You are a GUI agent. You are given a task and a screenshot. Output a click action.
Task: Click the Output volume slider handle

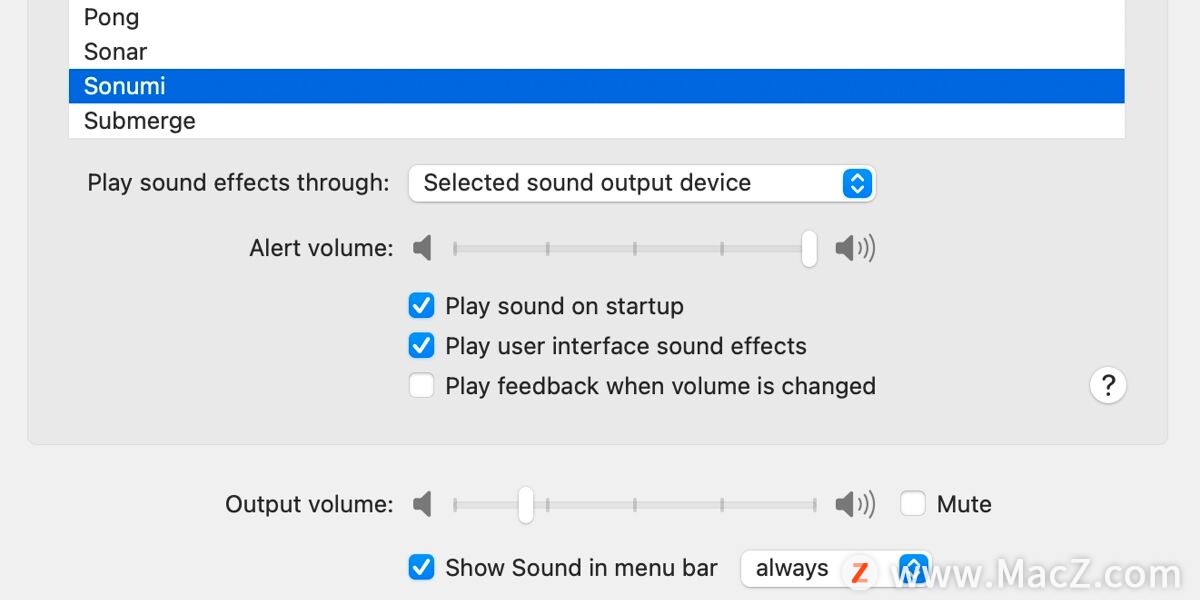pyautogui.click(x=525, y=504)
